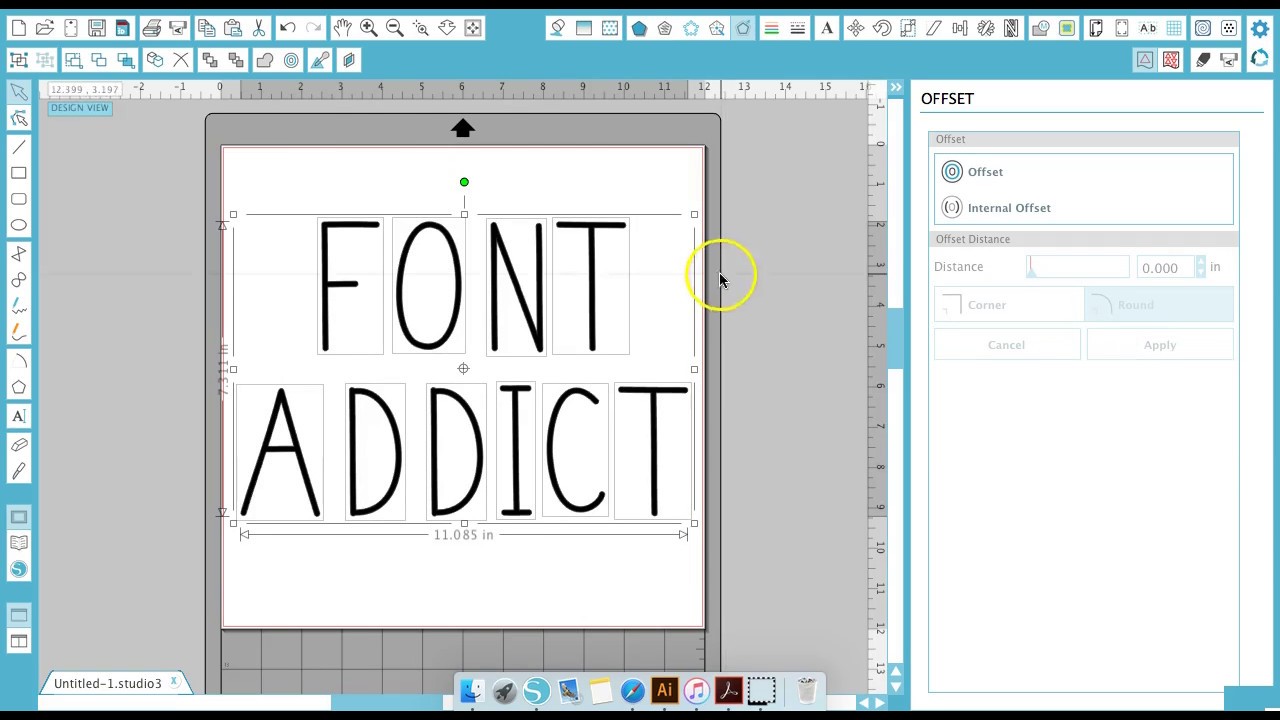
Task: Select the Rectangle drawing tool
Action: 19,173
